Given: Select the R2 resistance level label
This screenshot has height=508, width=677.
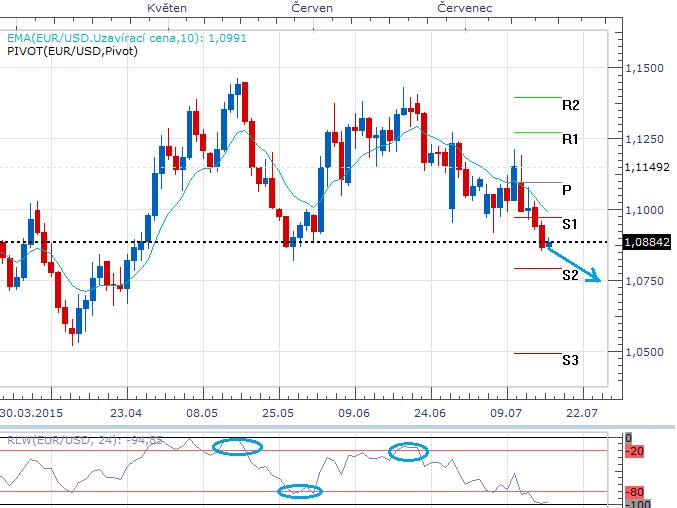Looking at the screenshot, I should point(571,105).
